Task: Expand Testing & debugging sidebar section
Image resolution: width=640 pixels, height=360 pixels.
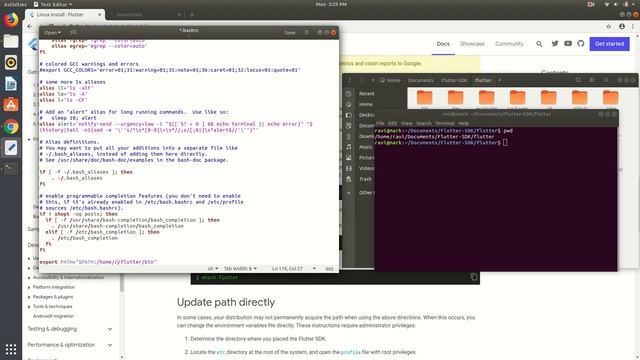Action: pos(70,329)
